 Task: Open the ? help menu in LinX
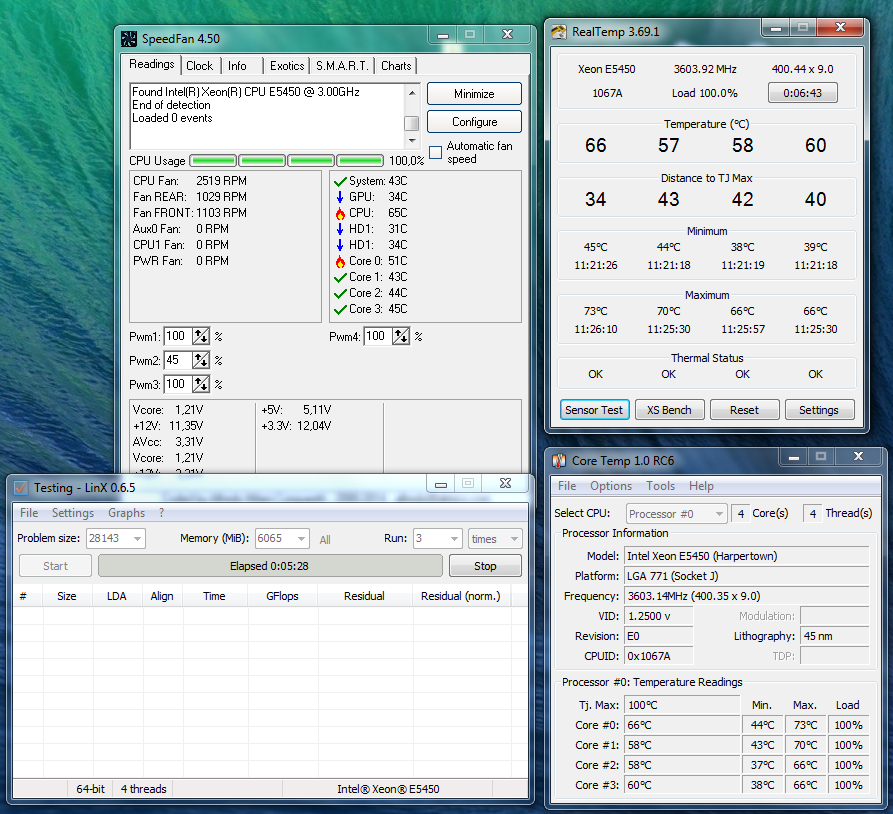tap(162, 513)
